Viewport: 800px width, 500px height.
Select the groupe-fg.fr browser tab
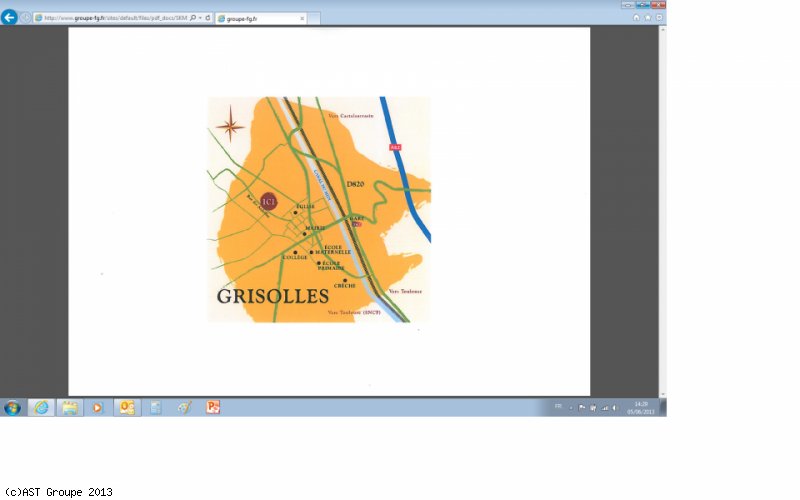click(261, 18)
